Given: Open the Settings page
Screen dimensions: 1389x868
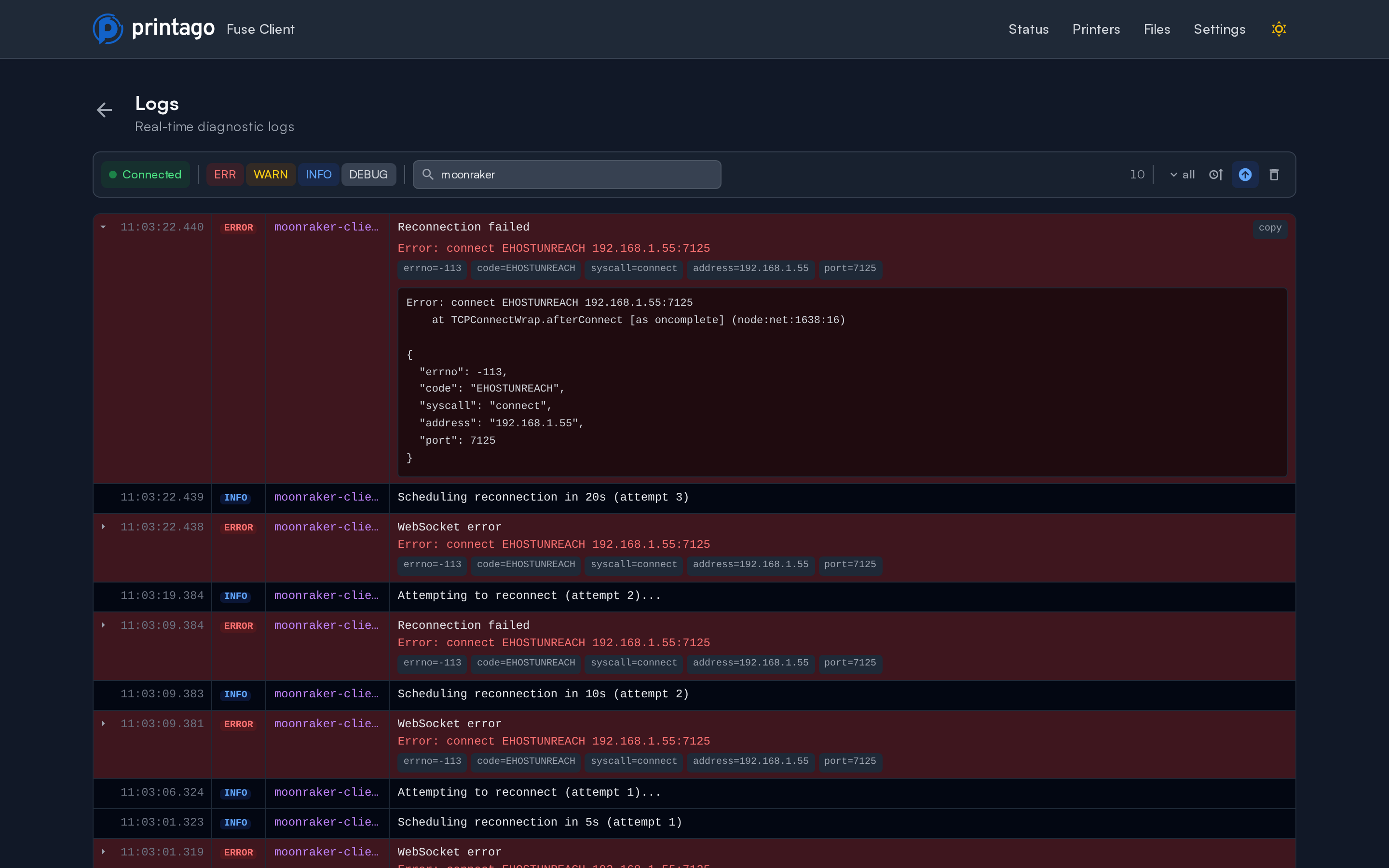Looking at the screenshot, I should 1219,29.
